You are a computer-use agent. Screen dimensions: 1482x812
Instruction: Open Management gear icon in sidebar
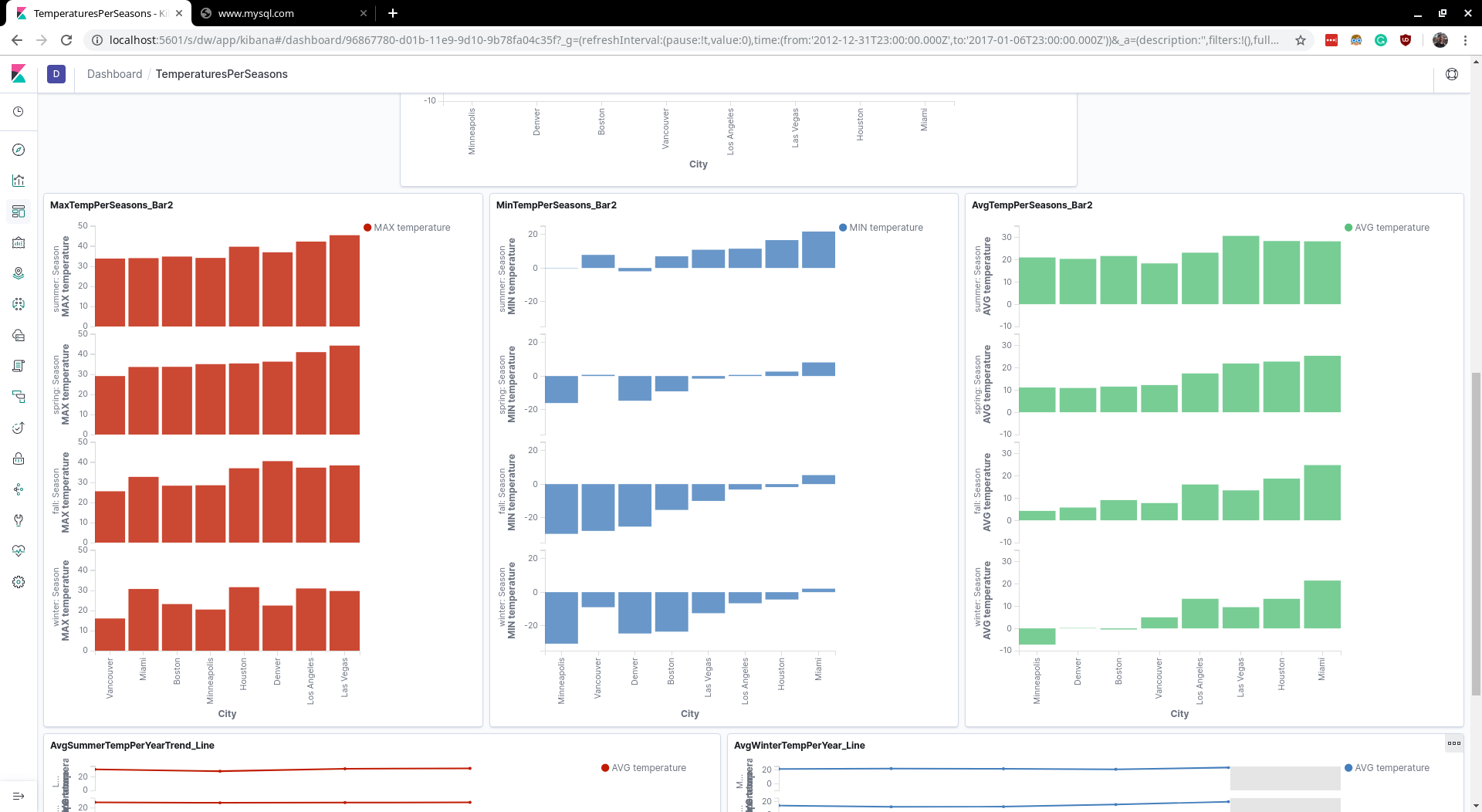(x=19, y=582)
